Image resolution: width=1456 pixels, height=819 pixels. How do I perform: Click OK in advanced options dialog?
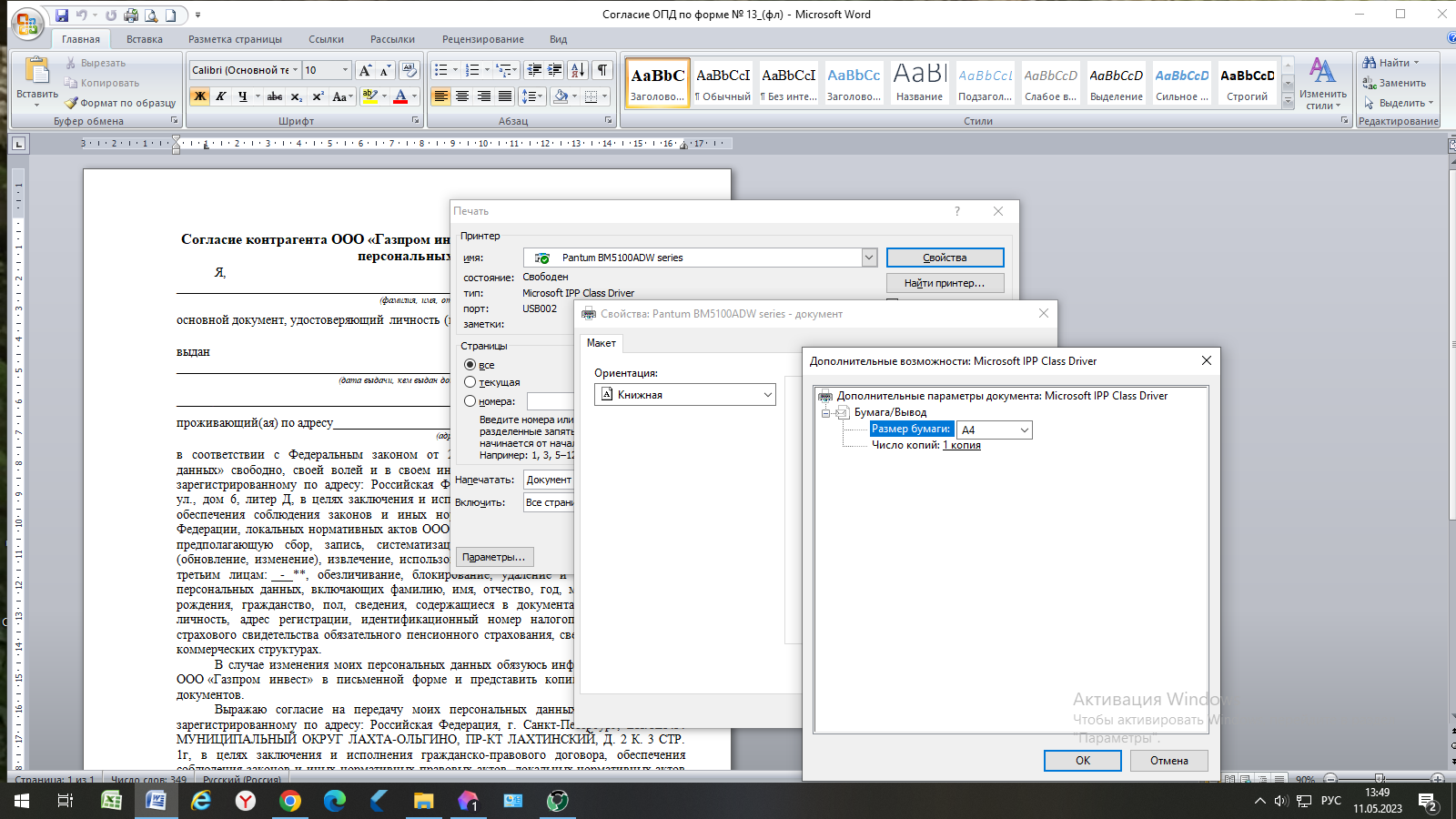(x=1083, y=761)
